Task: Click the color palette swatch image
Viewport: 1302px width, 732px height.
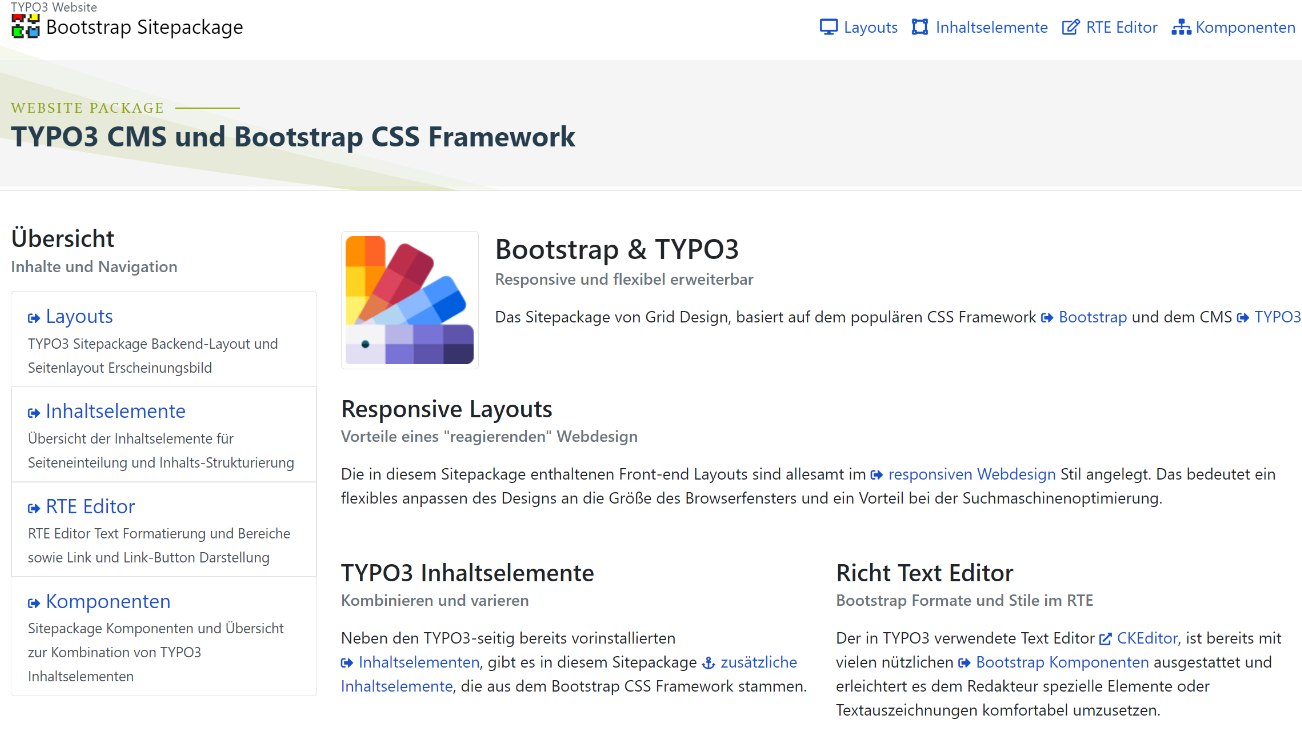Action: click(410, 300)
